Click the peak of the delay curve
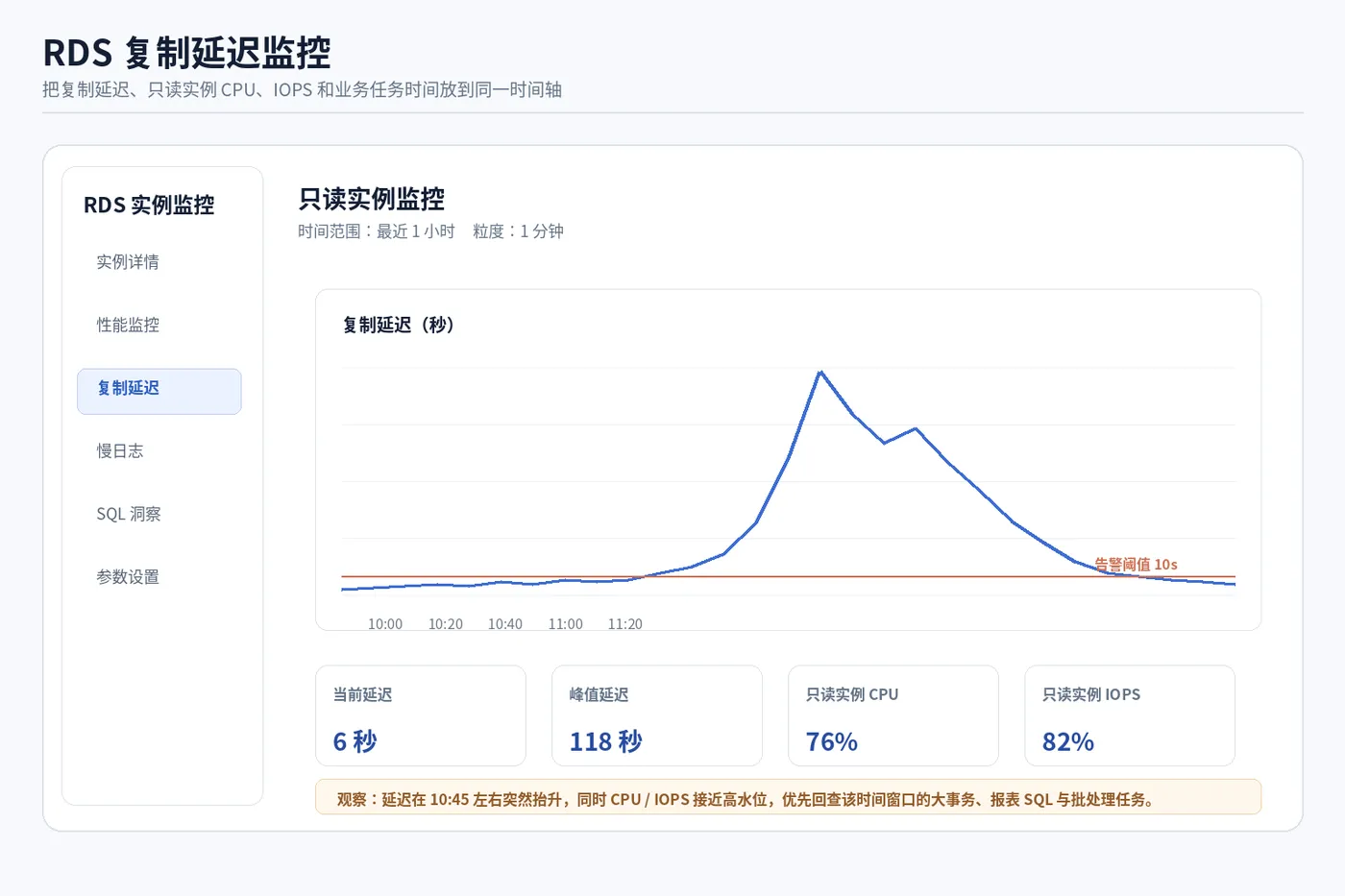This screenshot has height=896, width=1345. pyautogui.click(x=820, y=372)
